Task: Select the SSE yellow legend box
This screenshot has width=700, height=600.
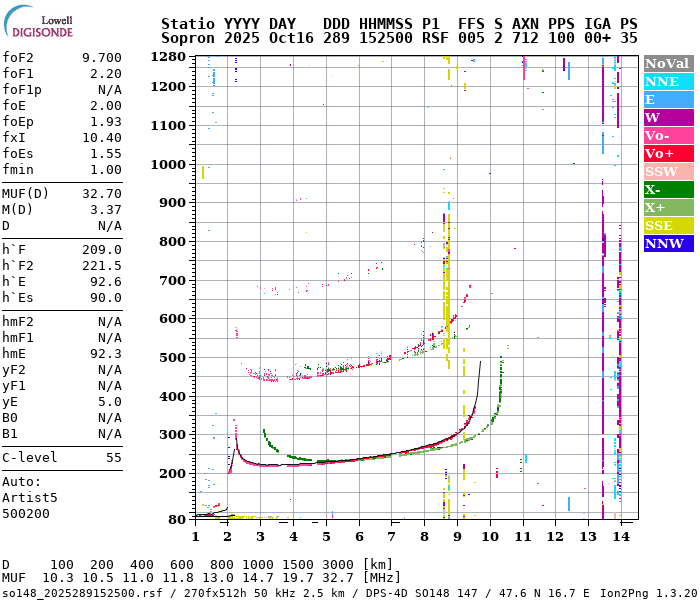Action: point(667,225)
